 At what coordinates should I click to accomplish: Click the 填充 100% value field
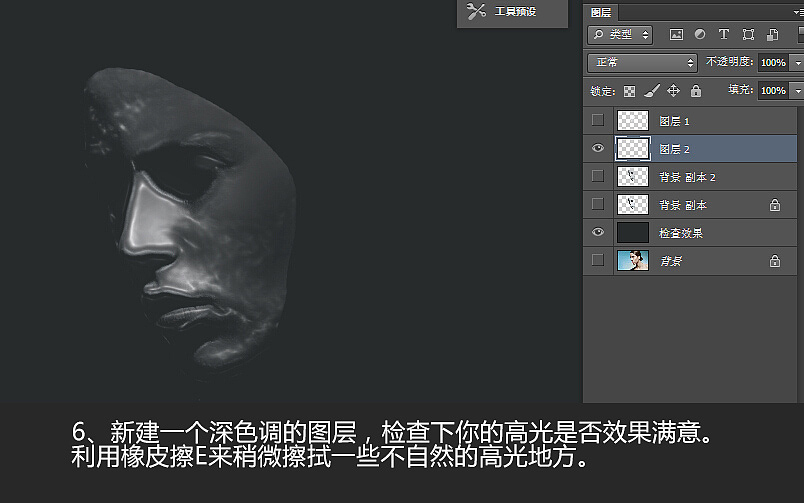773,91
